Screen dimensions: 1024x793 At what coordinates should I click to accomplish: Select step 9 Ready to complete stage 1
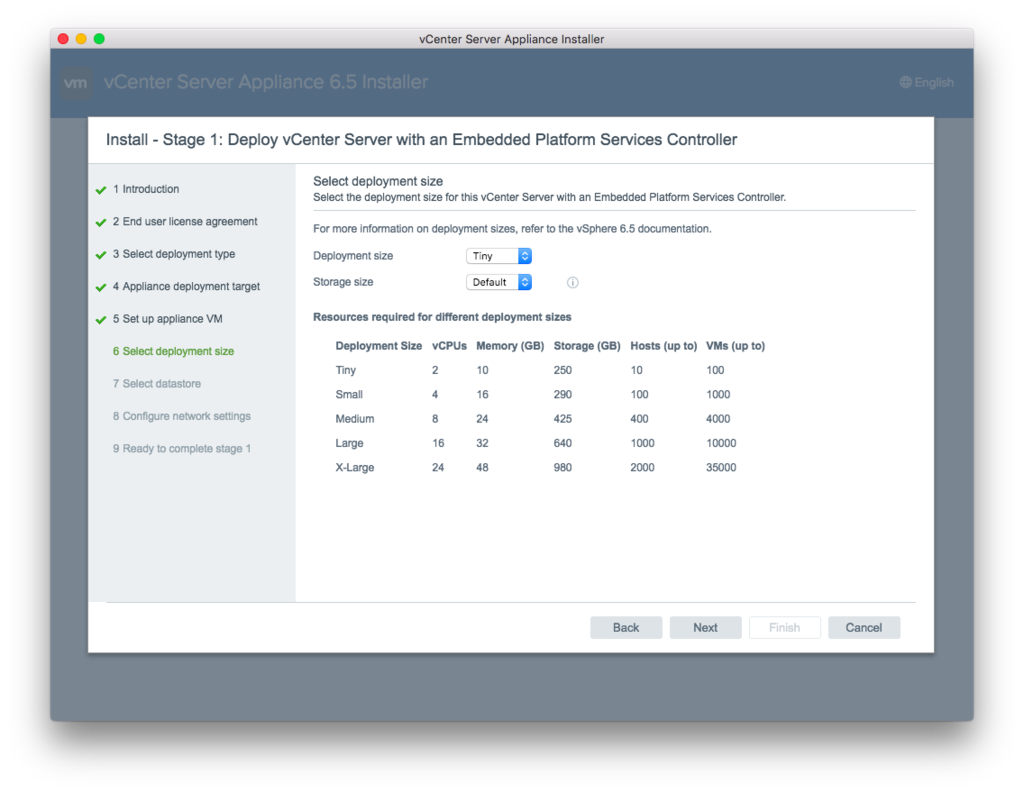[182, 448]
